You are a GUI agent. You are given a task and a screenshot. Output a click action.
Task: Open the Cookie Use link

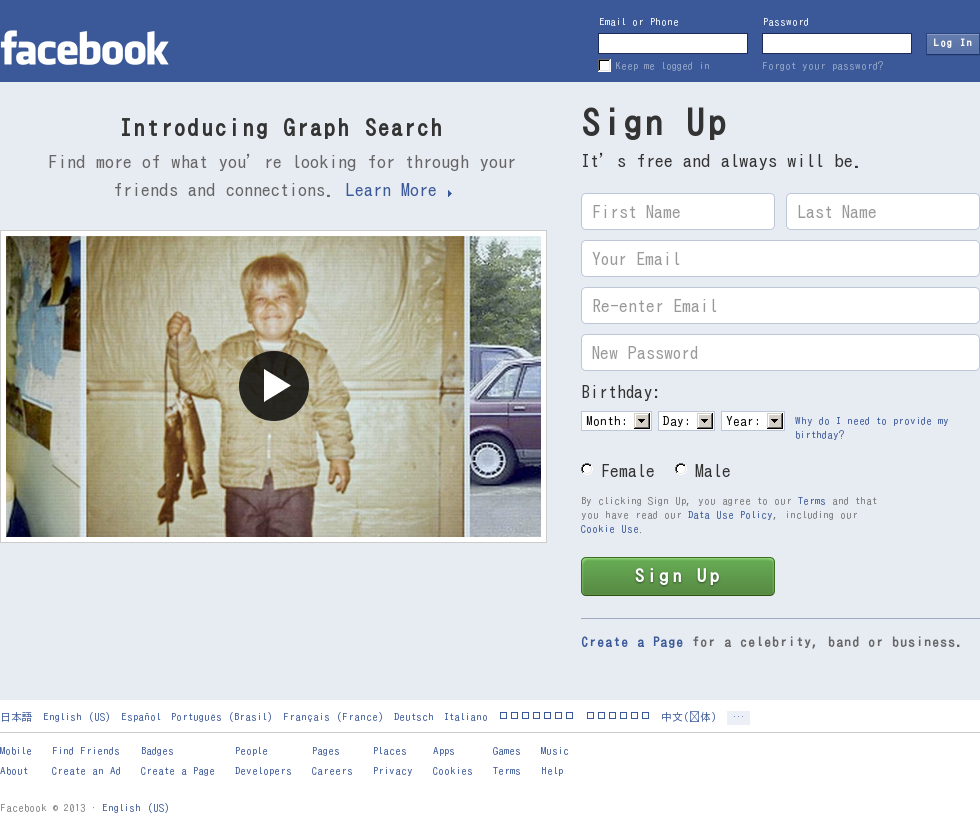(x=610, y=529)
